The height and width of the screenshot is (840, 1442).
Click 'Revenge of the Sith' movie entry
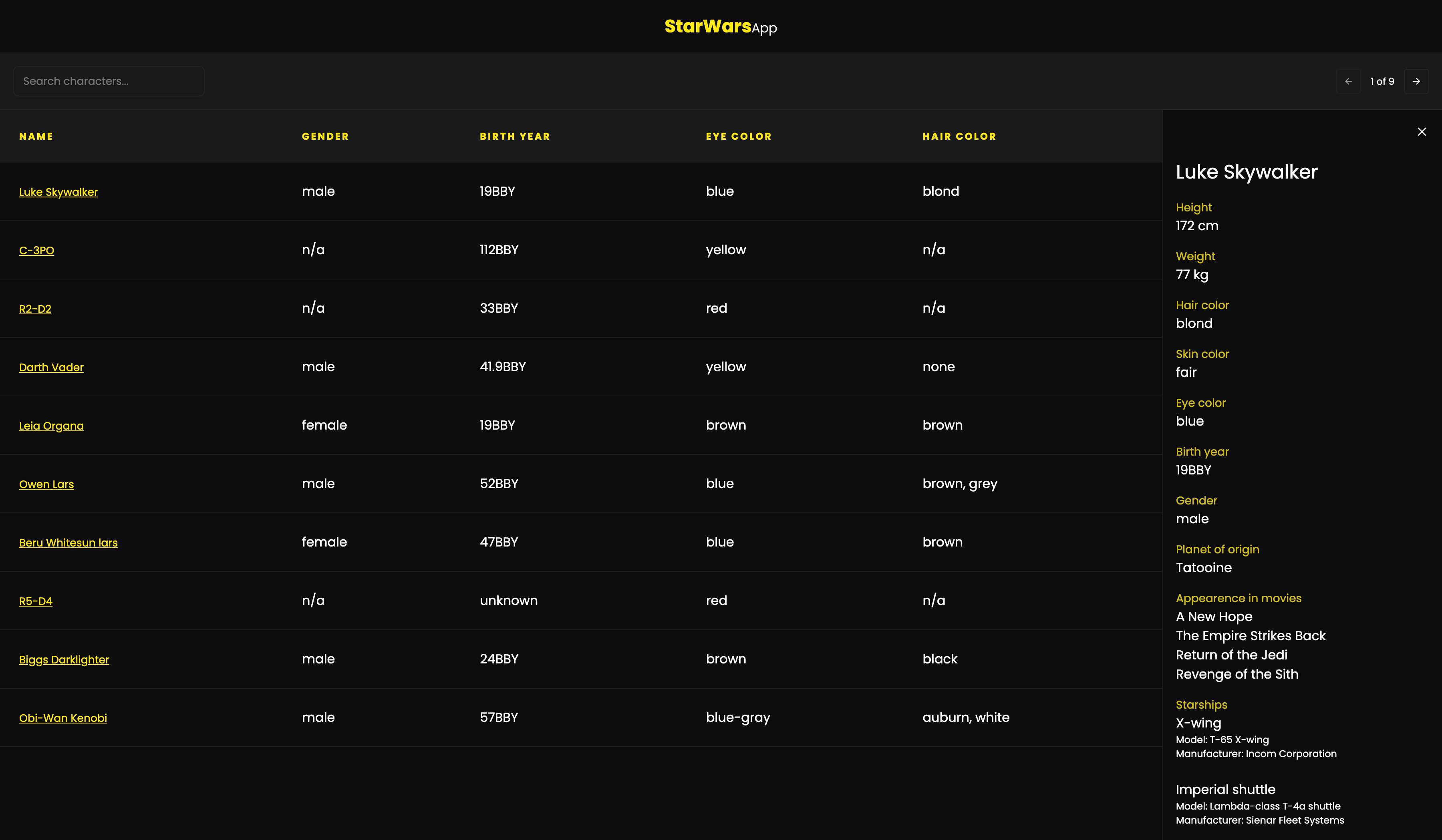[x=1237, y=674]
